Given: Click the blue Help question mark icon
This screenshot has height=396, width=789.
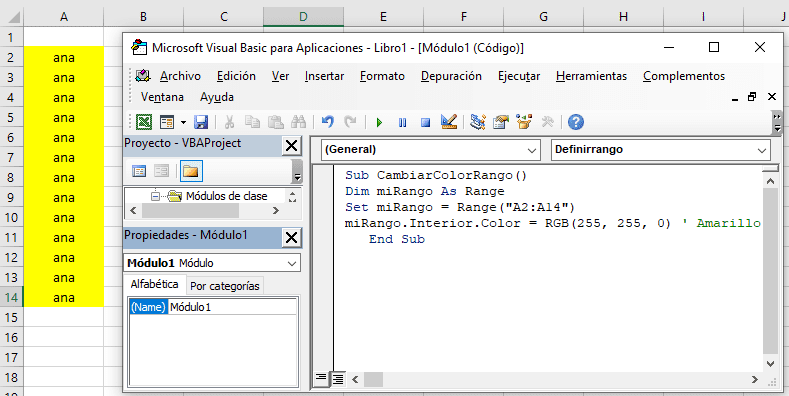Looking at the screenshot, I should 576,122.
